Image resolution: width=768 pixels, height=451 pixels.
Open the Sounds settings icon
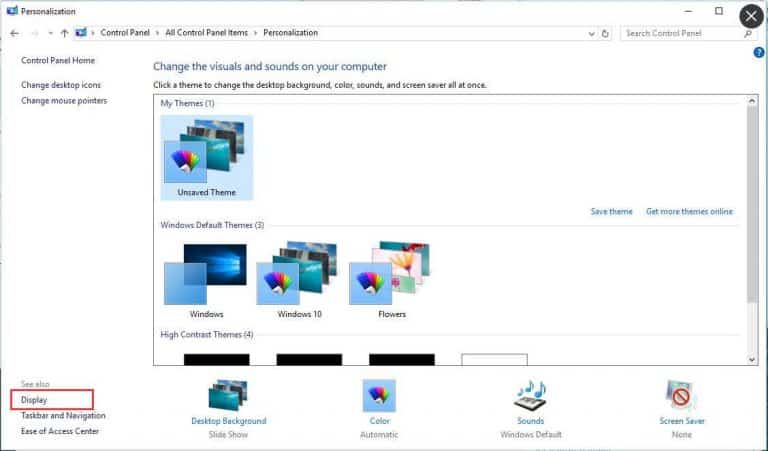(530, 397)
